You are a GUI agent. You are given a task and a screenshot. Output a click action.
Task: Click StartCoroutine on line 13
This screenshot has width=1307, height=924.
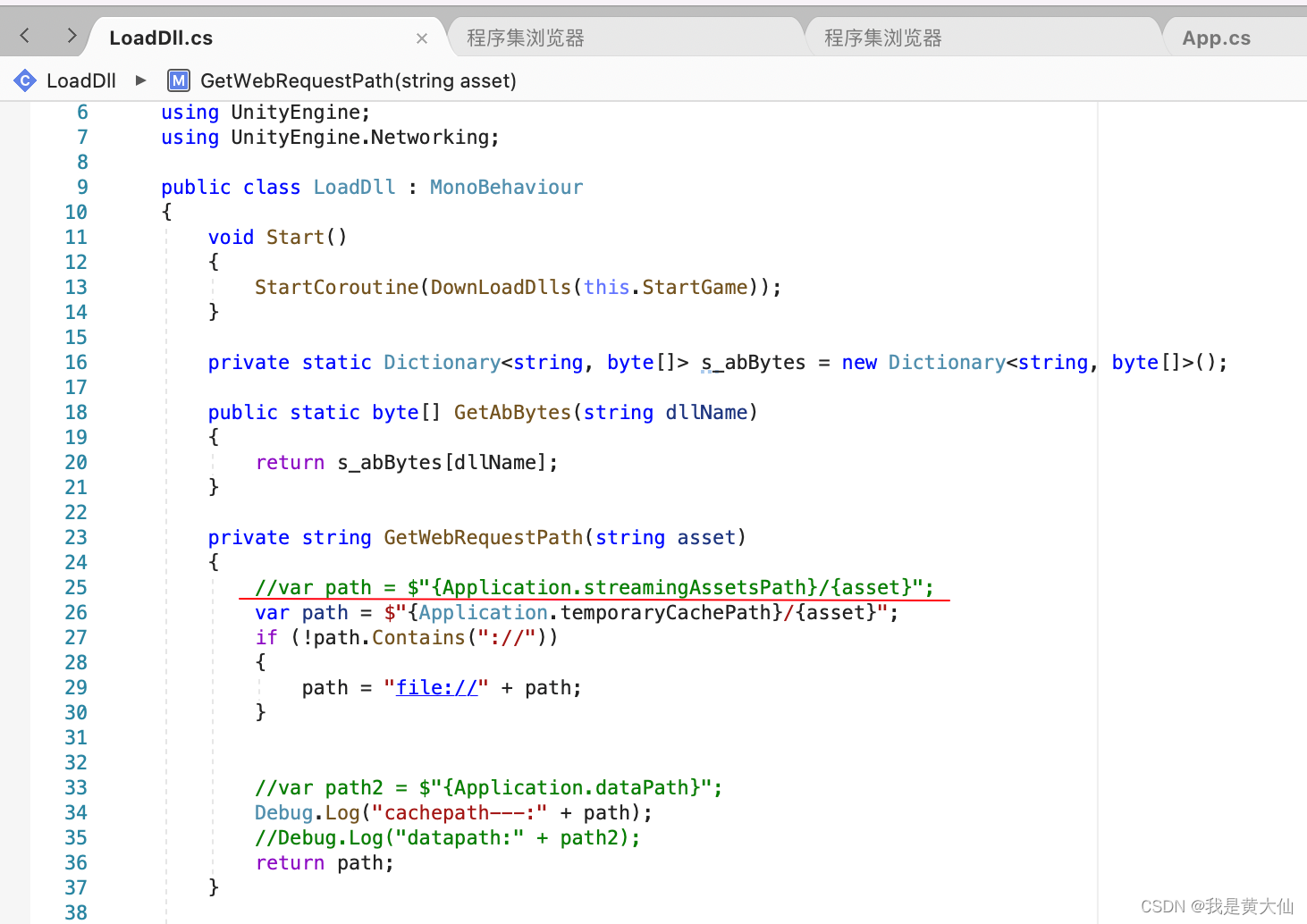pos(336,287)
